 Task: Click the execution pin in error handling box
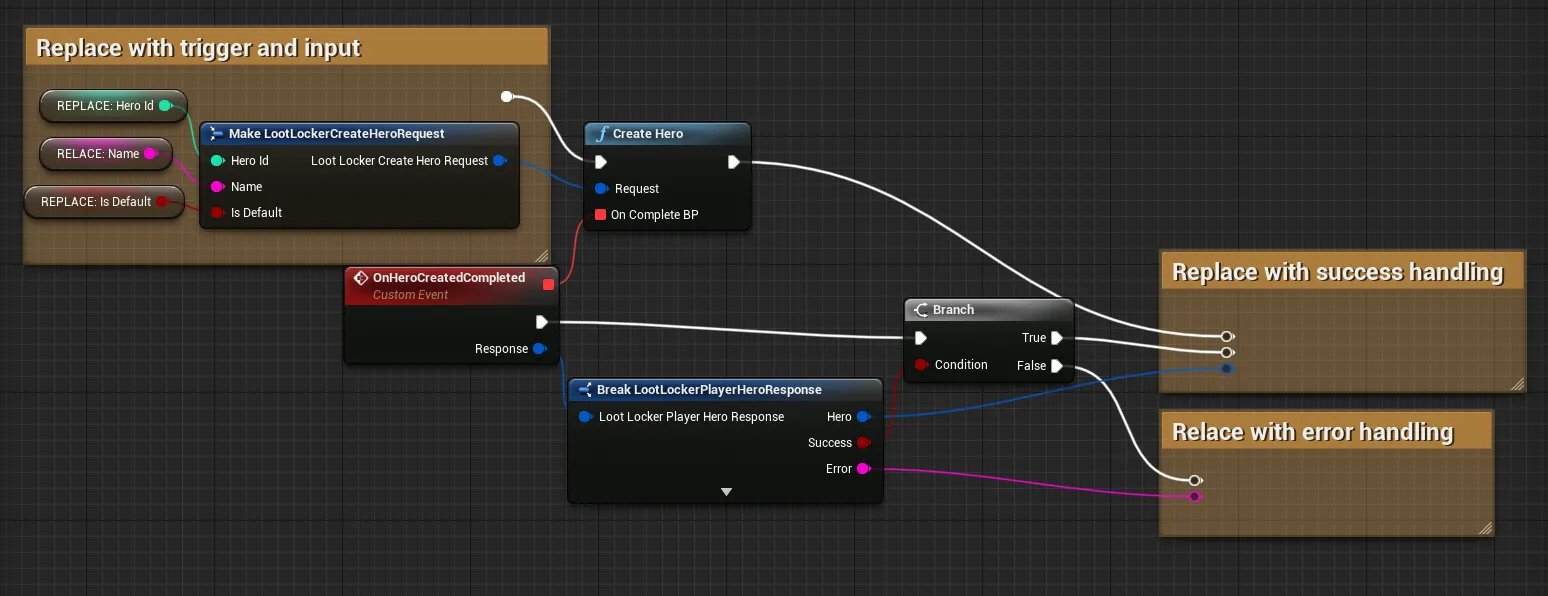pos(1194,480)
